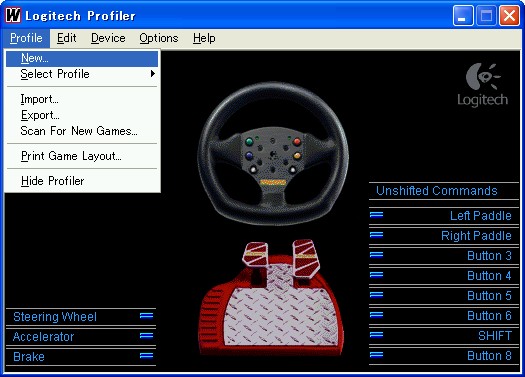Select Import... in the Profile menu
Viewport: 525px width, 377px height.
(x=82, y=99)
